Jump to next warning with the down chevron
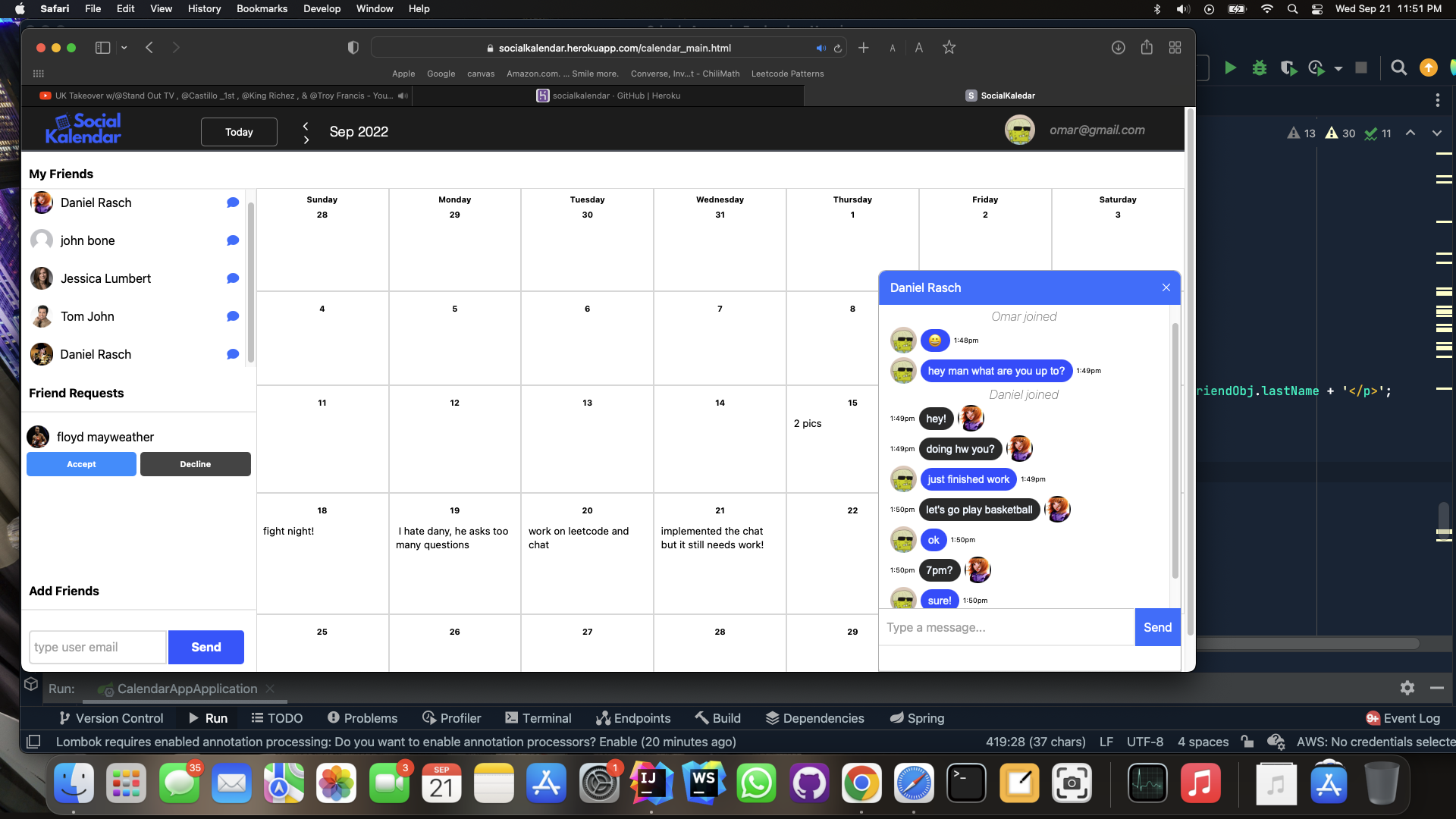1456x819 pixels. coord(1437,133)
